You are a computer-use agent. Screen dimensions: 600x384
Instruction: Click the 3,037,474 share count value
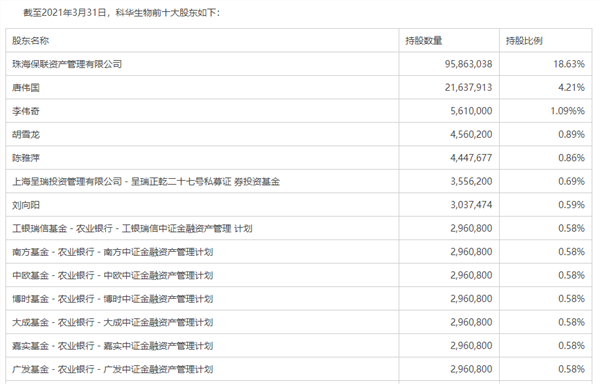[471, 205]
